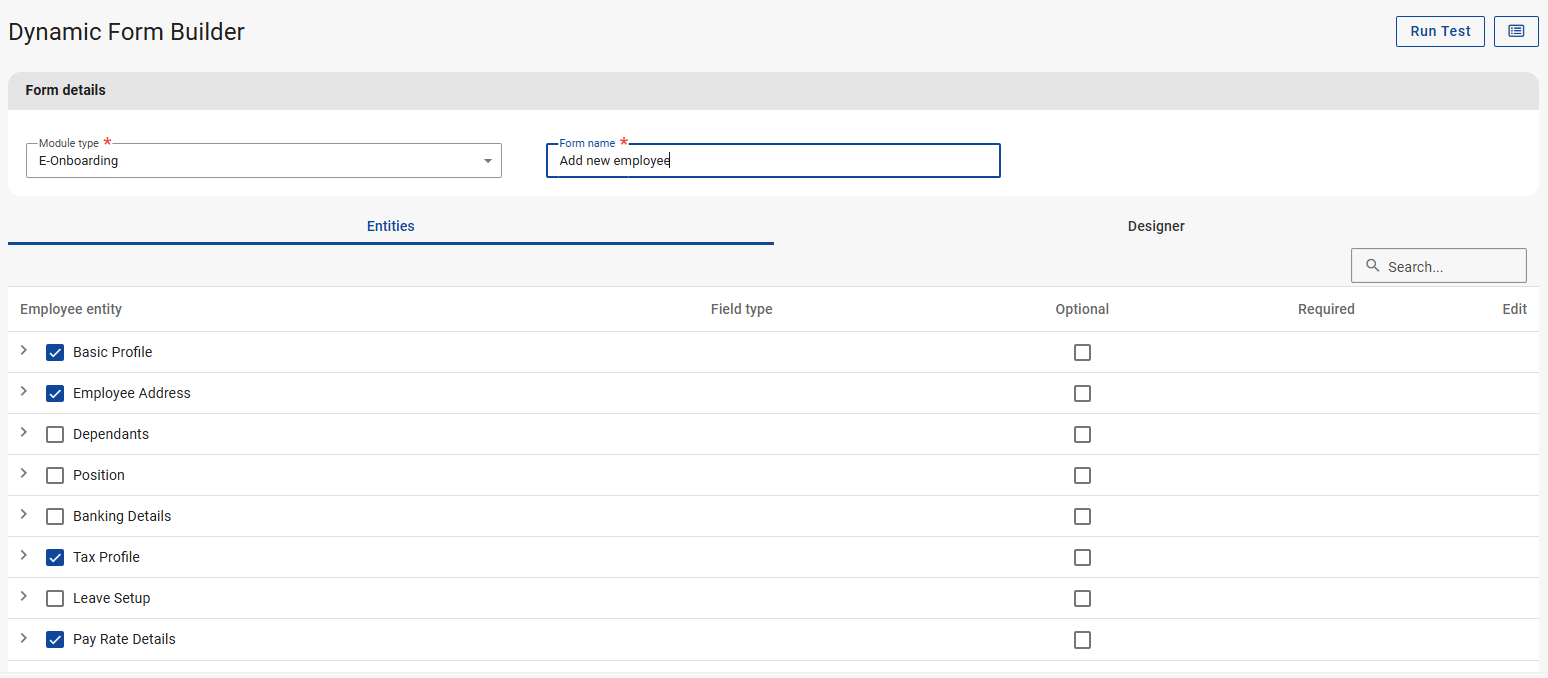Expand the Employee Address entity row
Image resolution: width=1548 pixels, height=678 pixels.
click(24, 392)
